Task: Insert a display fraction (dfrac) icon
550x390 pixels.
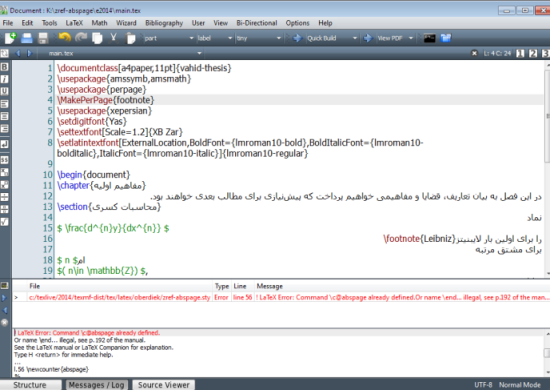Action: tap(5, 209)
